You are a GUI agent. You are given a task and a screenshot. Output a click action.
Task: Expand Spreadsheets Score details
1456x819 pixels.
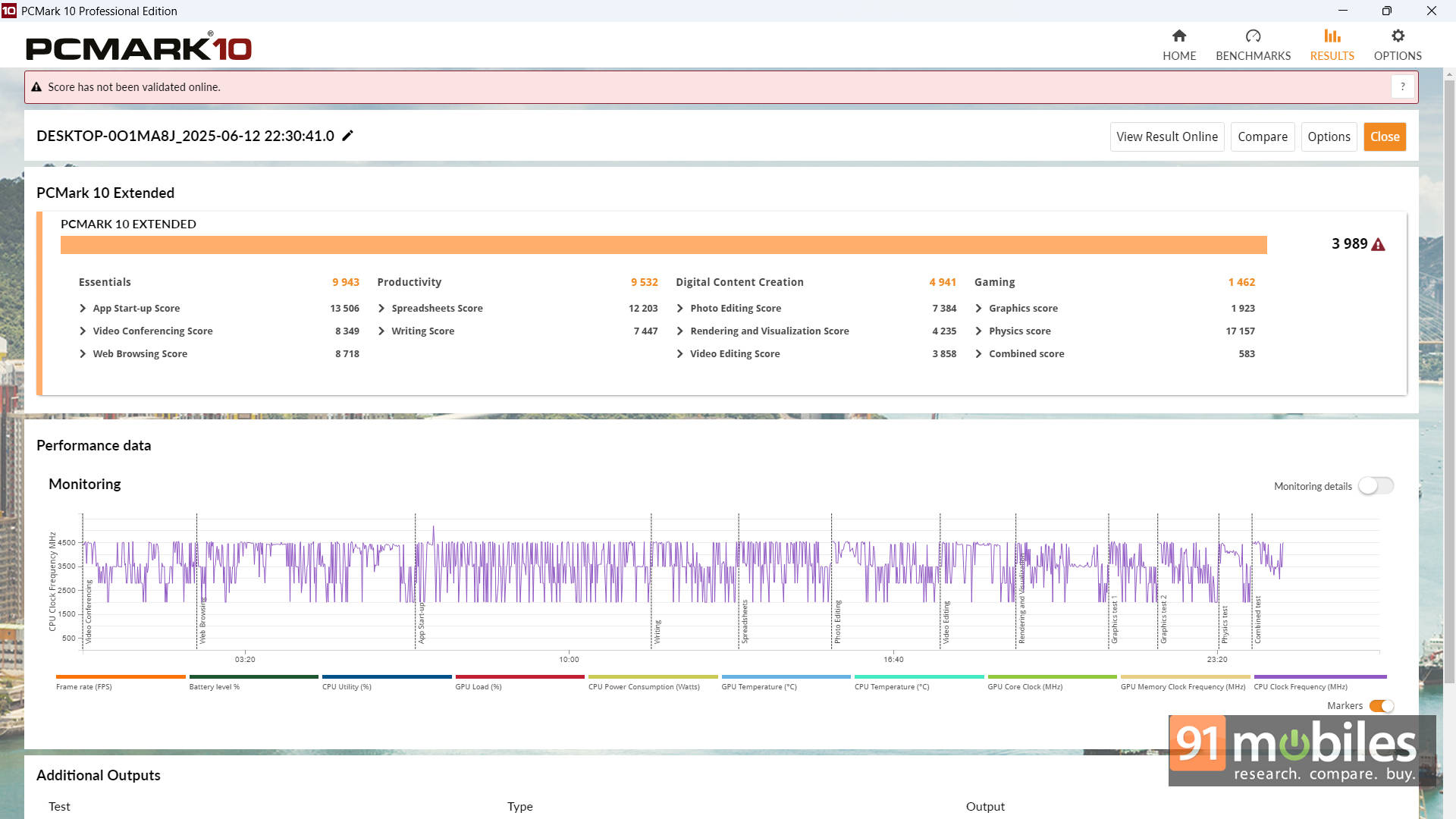381,309
